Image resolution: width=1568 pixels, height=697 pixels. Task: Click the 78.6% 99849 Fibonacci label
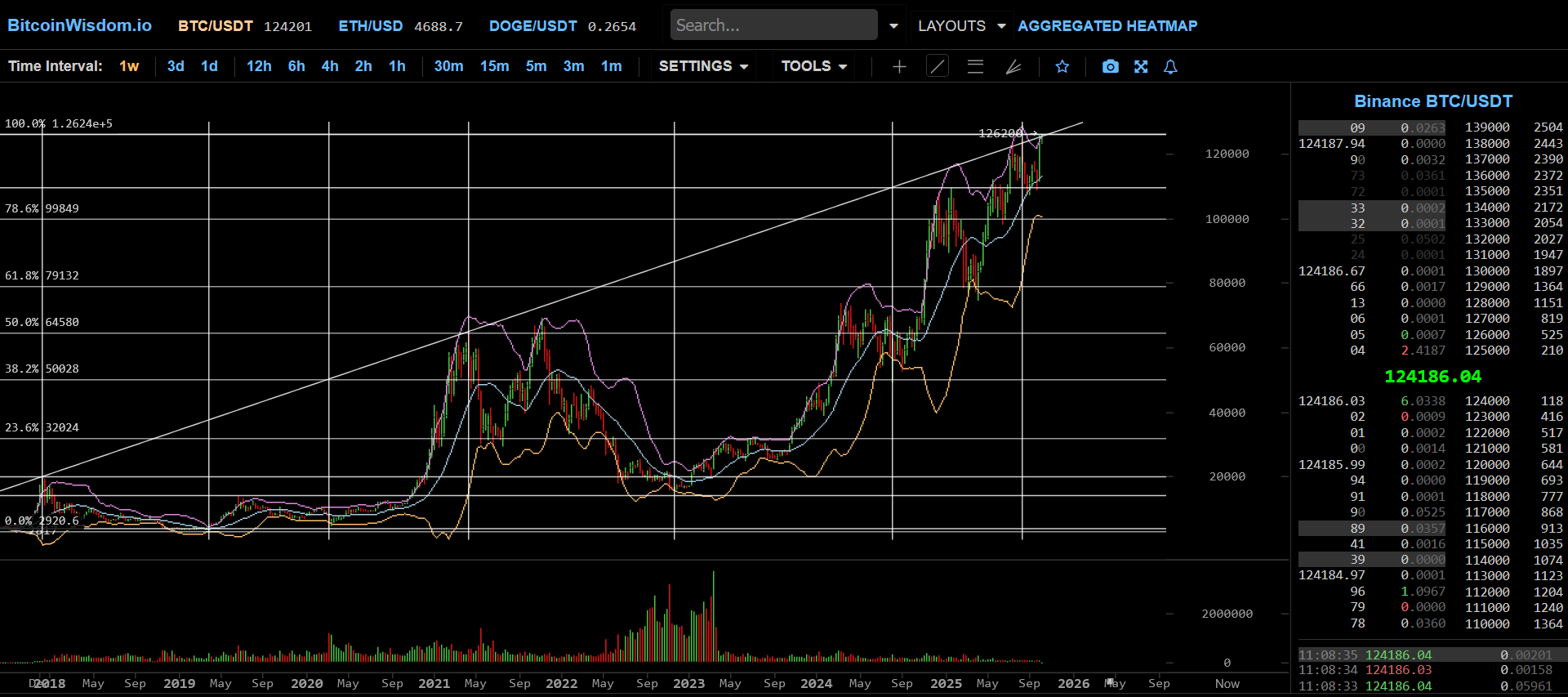tap(42, 208)
